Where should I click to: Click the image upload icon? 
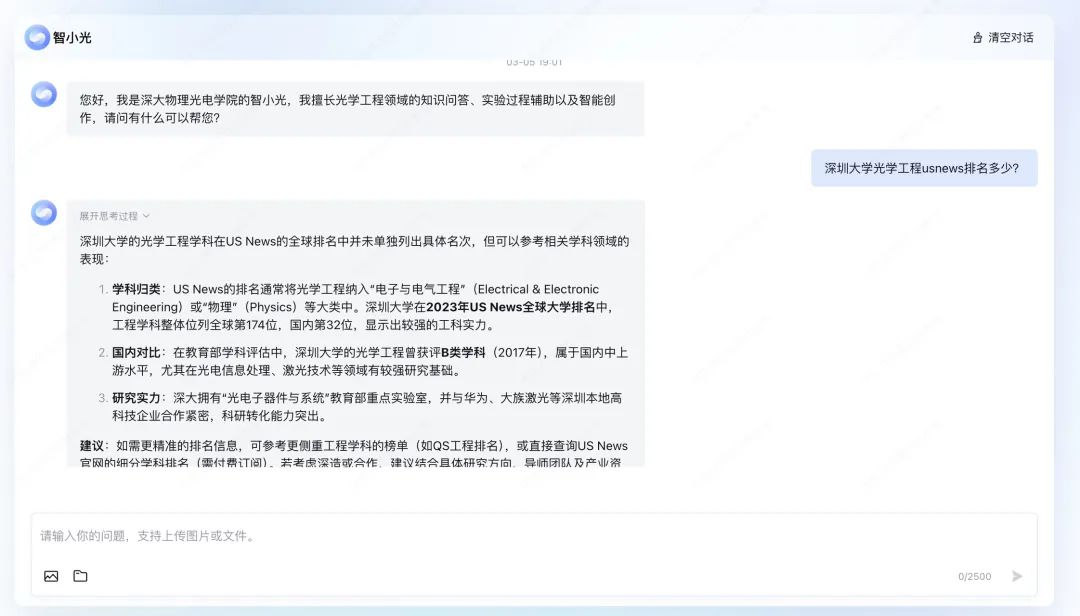51,576
